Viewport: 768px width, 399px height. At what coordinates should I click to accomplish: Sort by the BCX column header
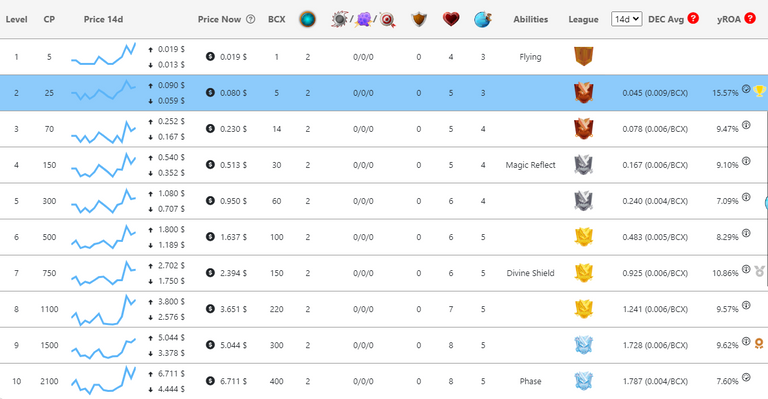[277, 20]
